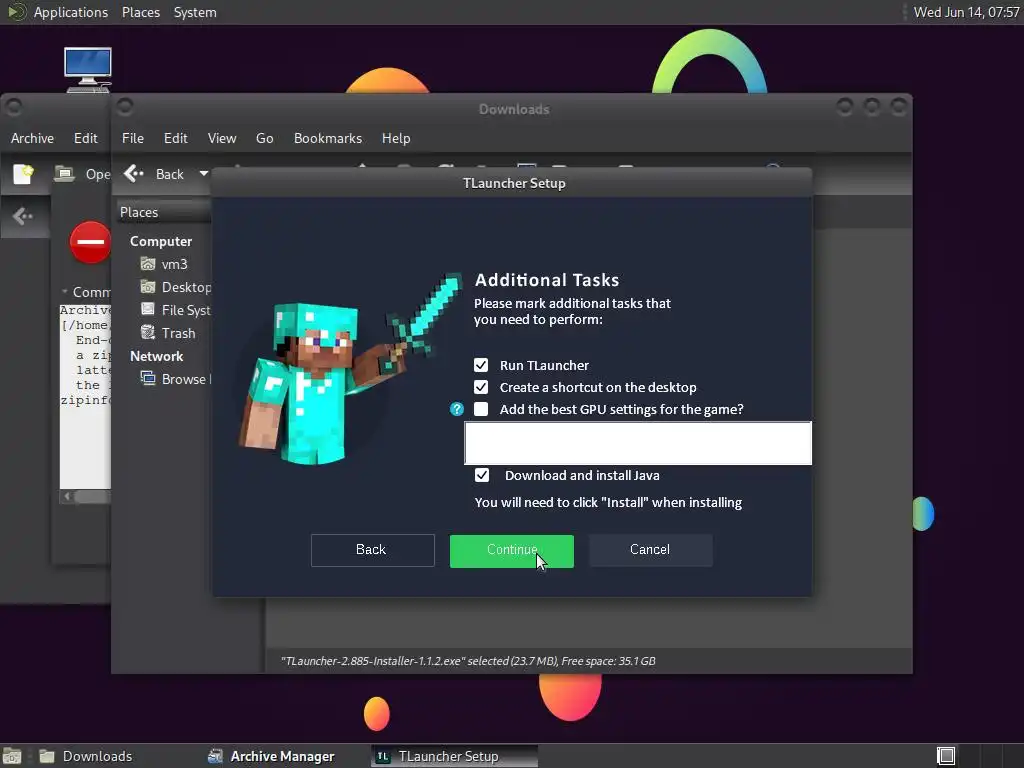Open the Places sidebar selector

click(163, 212)
